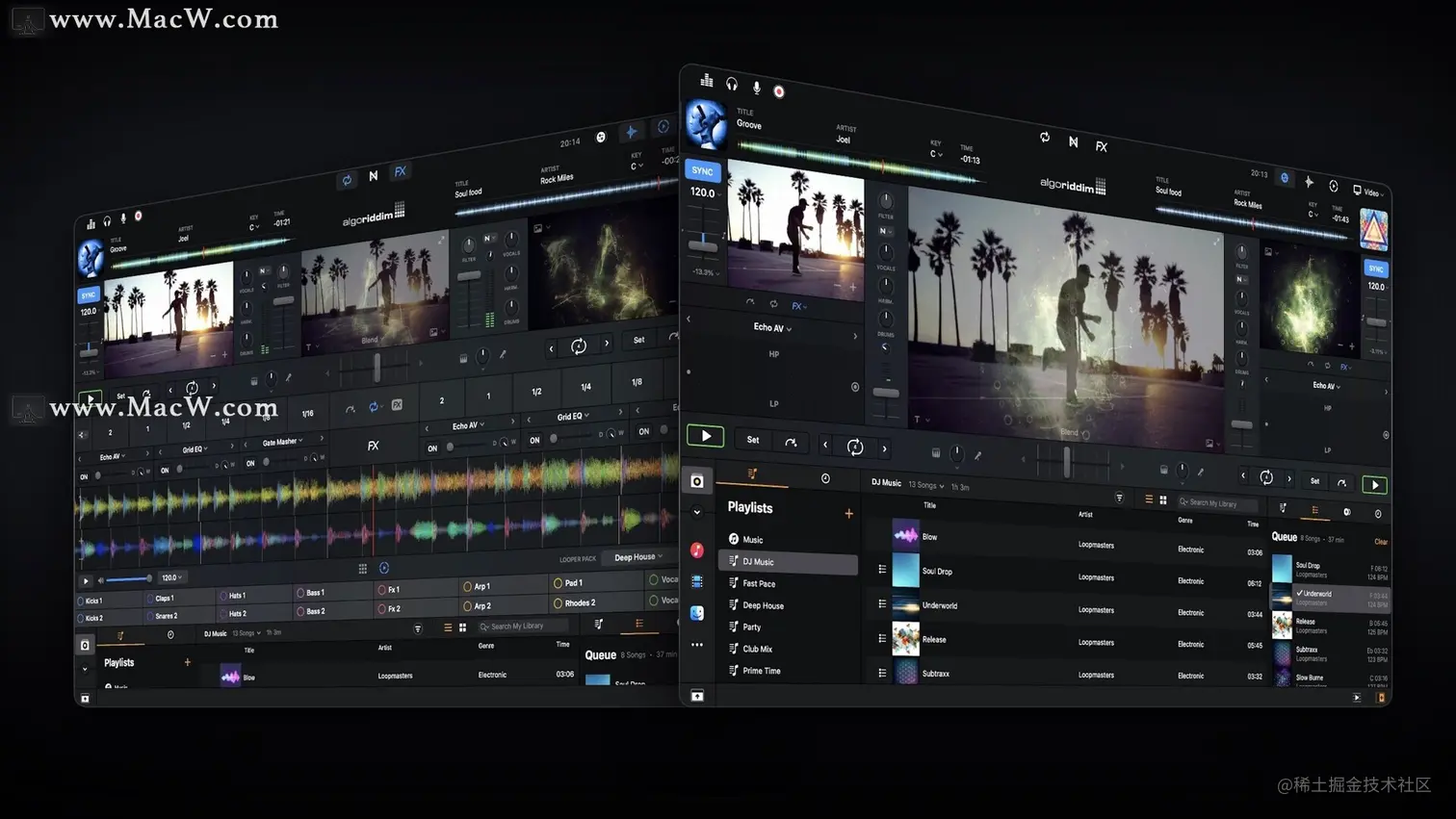Switch to list view icon in right library
The height and width of the screenshot is (819, 1456).
click(1149, 499)
